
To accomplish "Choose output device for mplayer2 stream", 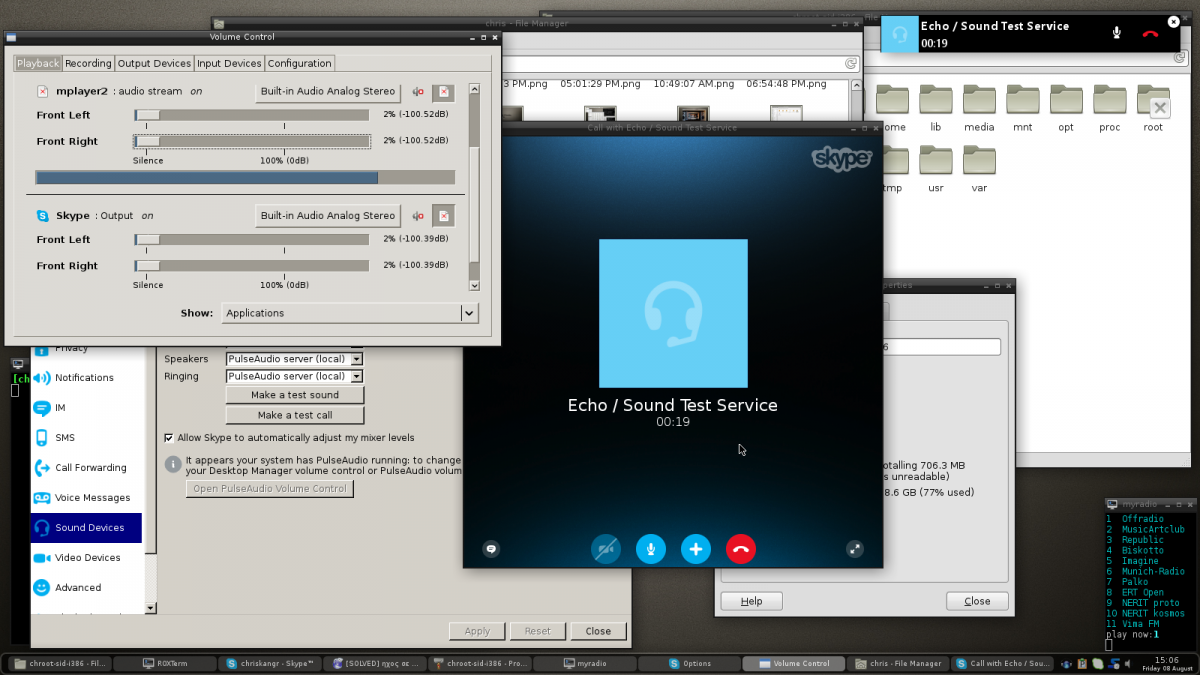I will point(328,92).
